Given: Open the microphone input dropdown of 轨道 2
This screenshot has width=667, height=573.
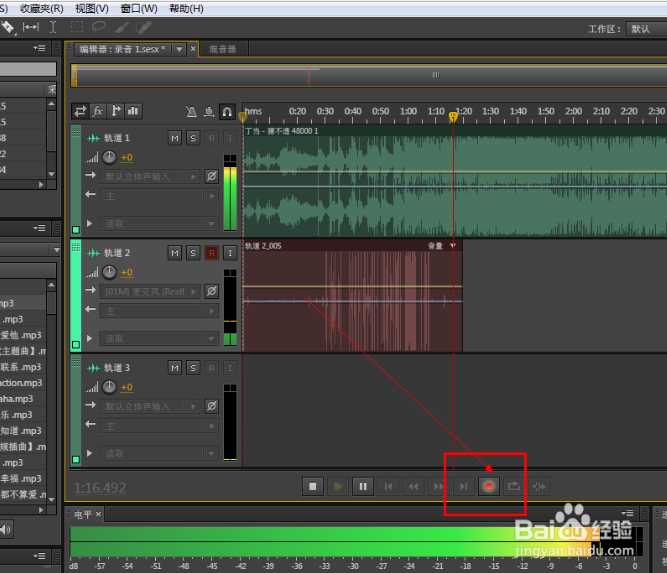Looking at the screenshot, I should tap(151, 291).
